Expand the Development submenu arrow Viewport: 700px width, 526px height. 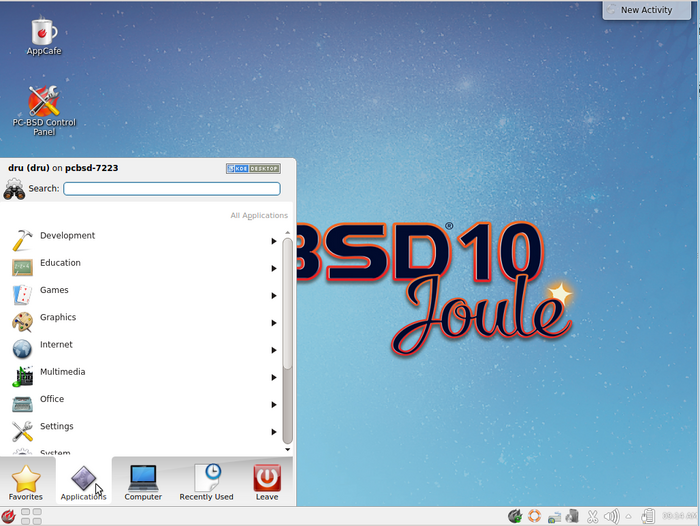(x=274, y=241)
